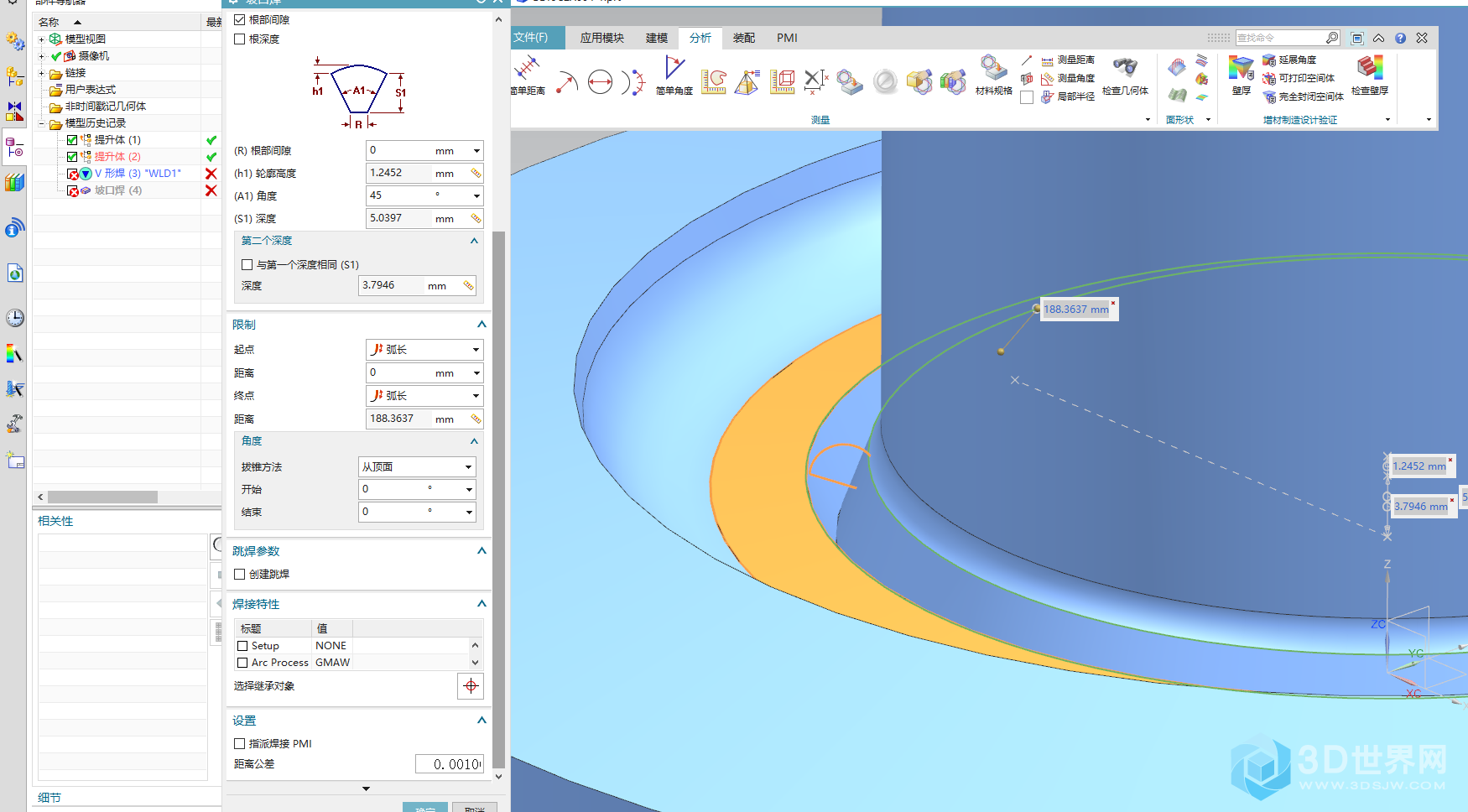The width and height of the screenshot is (1468, 812).
Task: Toggle the 提升体 (1) feature checkbox
Action: tap(72, 140)
